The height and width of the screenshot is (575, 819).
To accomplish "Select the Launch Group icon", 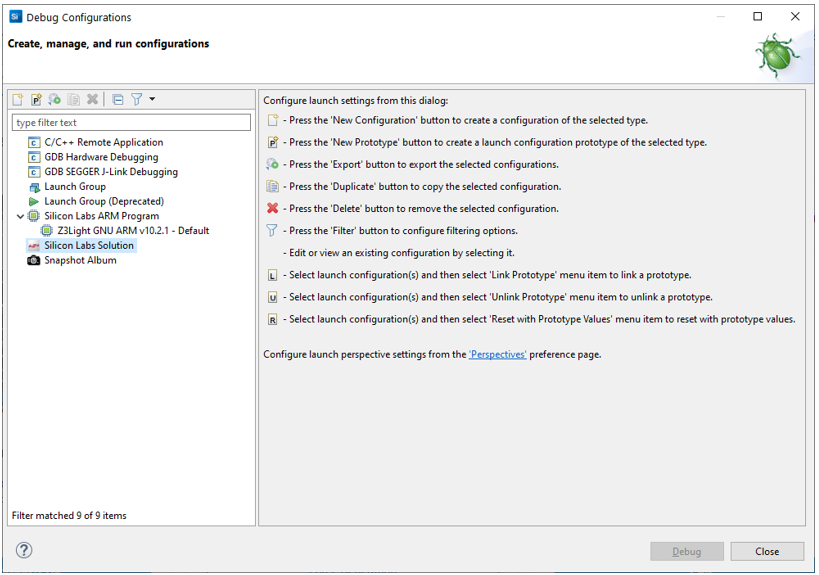I will click(34, 187).
